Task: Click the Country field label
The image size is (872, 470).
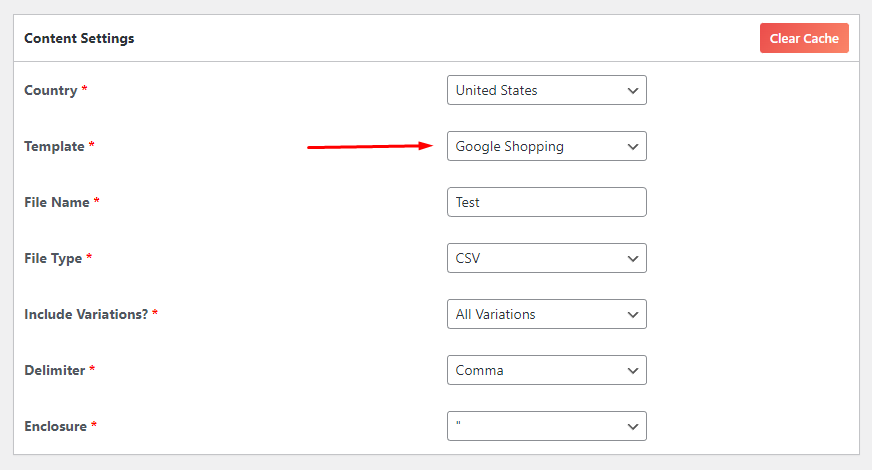Action: (50, 90)
